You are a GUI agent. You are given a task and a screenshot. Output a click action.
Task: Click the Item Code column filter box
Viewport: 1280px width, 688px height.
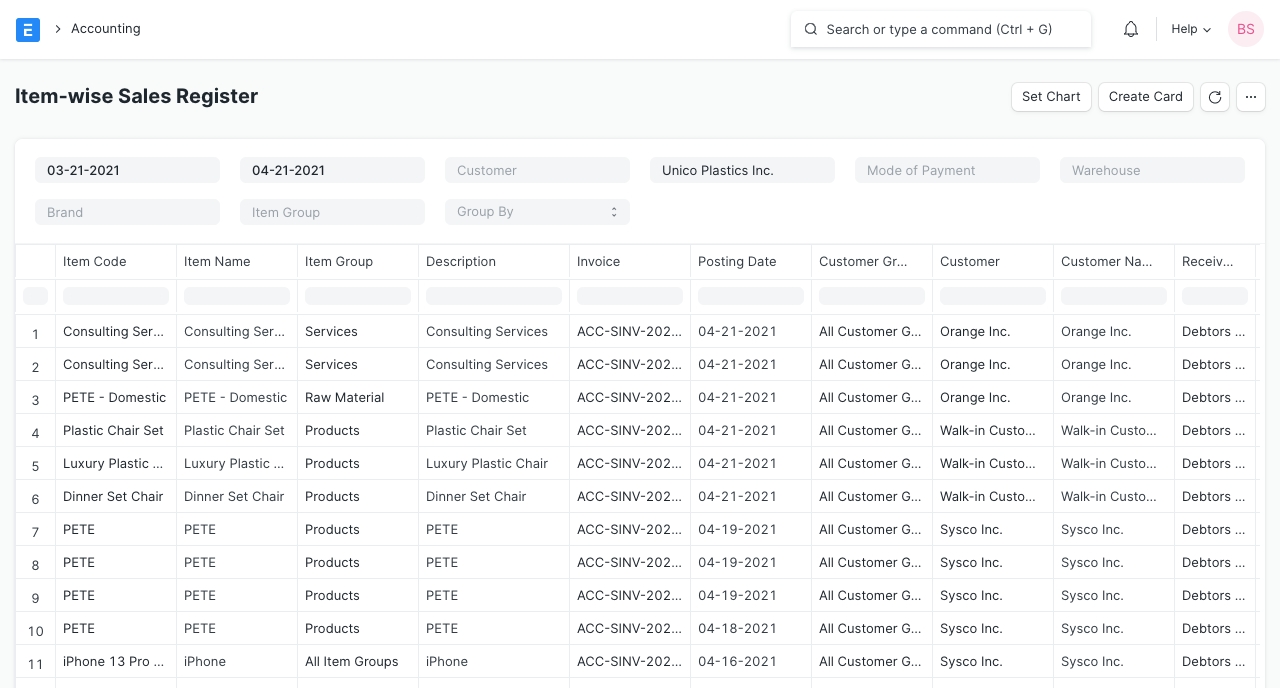pyautogui.click(x=116, y=296)
